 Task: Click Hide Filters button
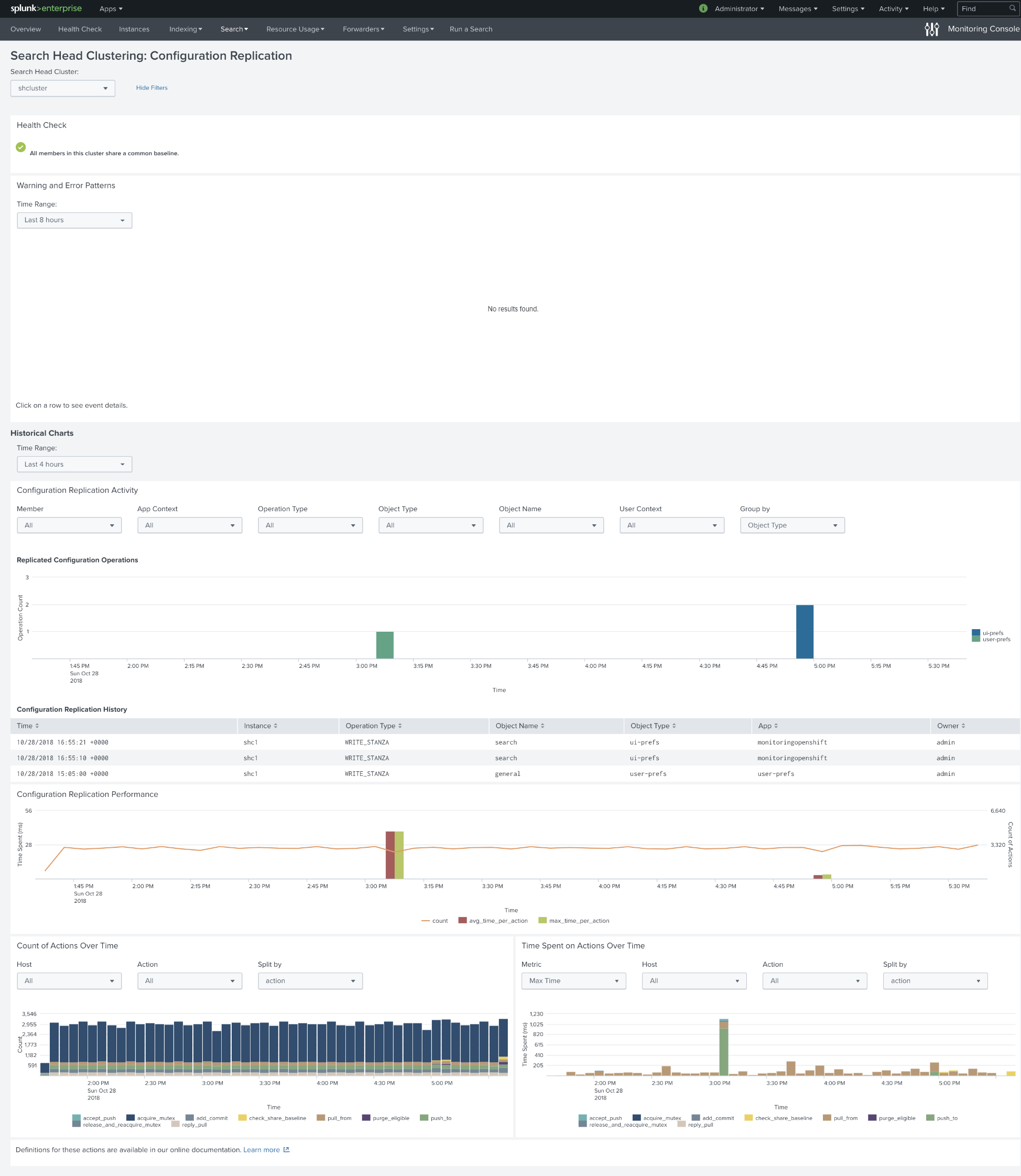(152, 87)
